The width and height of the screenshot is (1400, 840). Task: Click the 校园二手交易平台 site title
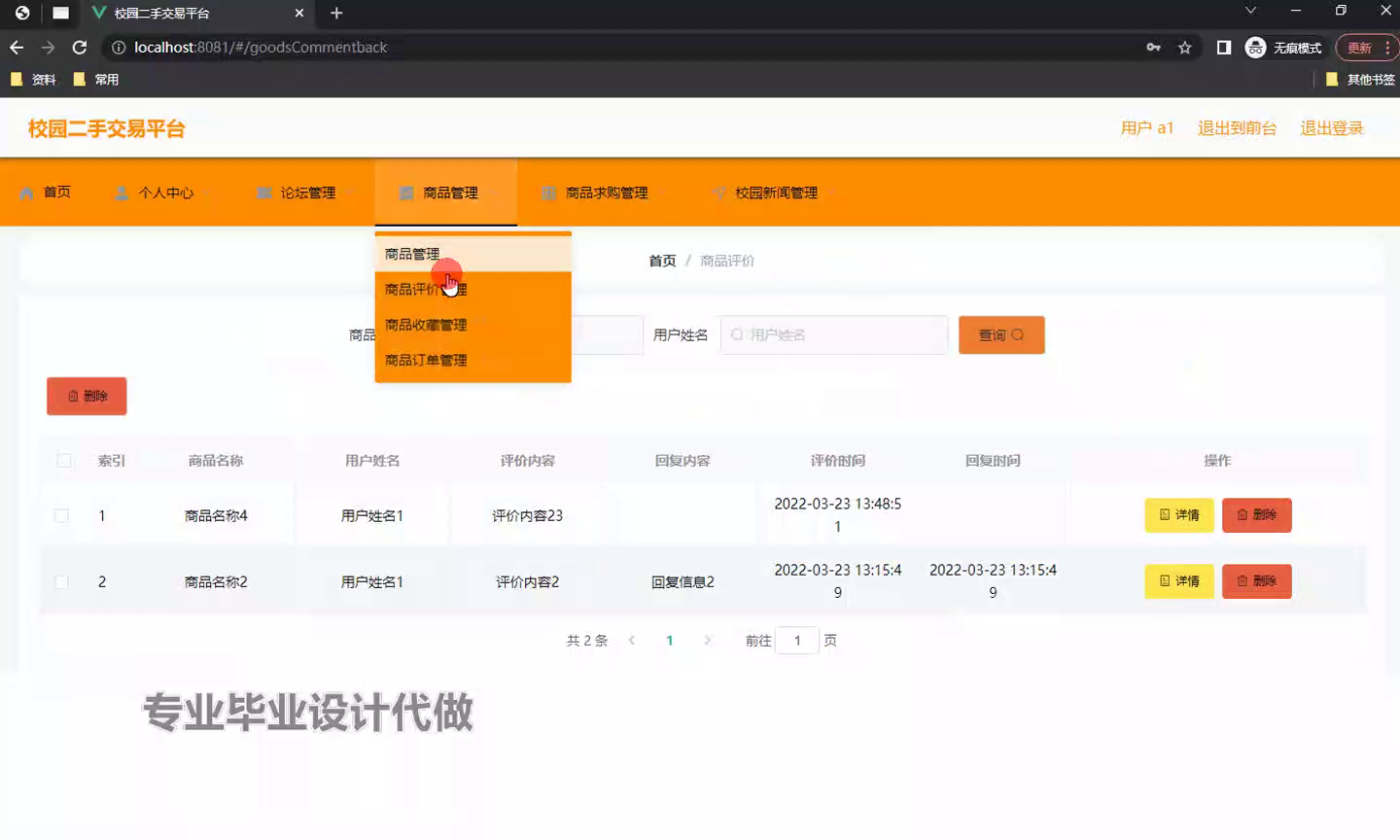[x=106, y=128]
